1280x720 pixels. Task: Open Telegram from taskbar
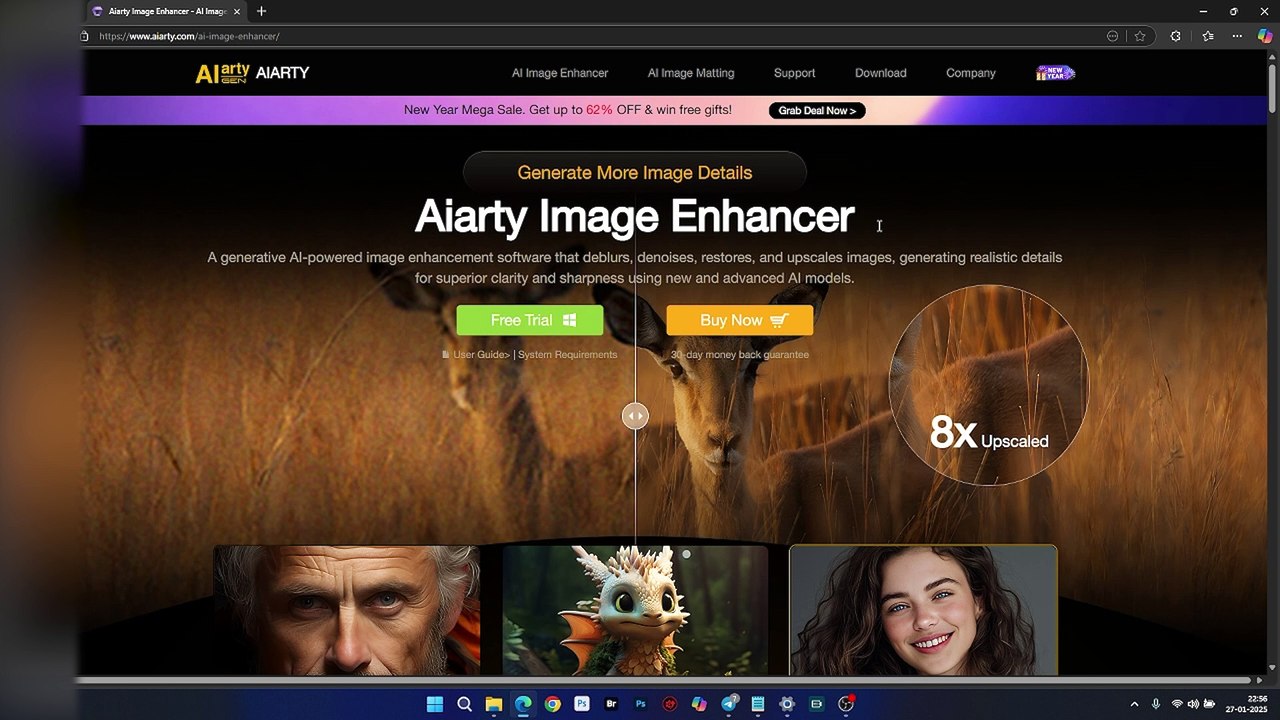click(729, 704)
